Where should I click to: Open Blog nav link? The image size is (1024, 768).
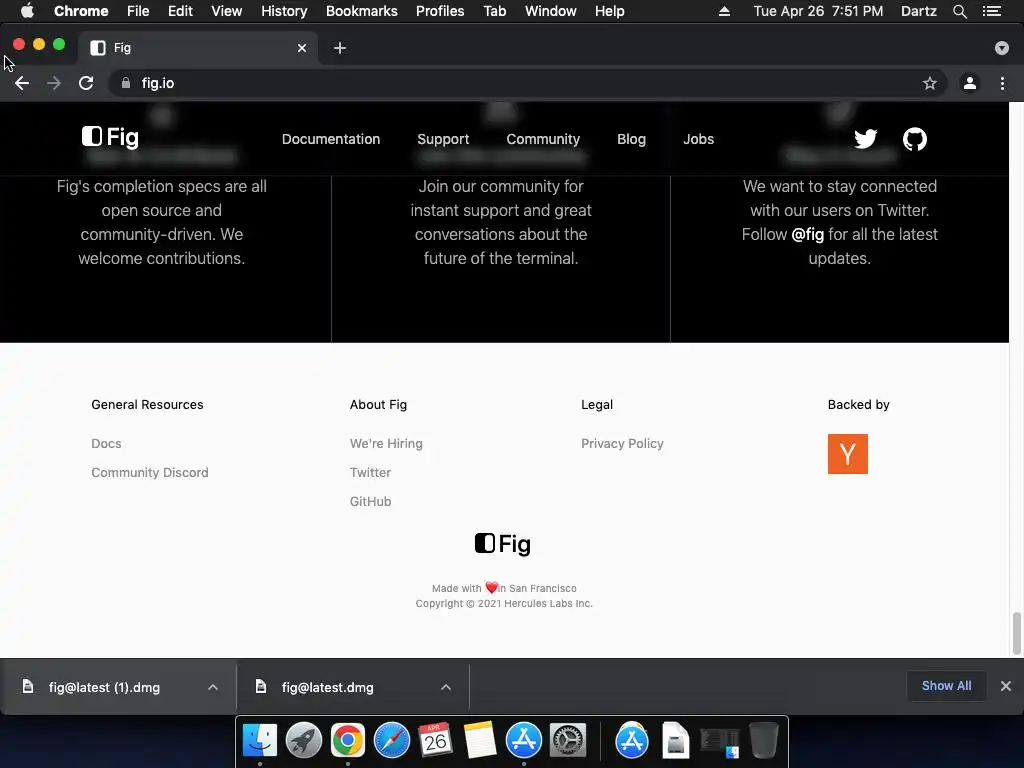(x=632, y=139)
